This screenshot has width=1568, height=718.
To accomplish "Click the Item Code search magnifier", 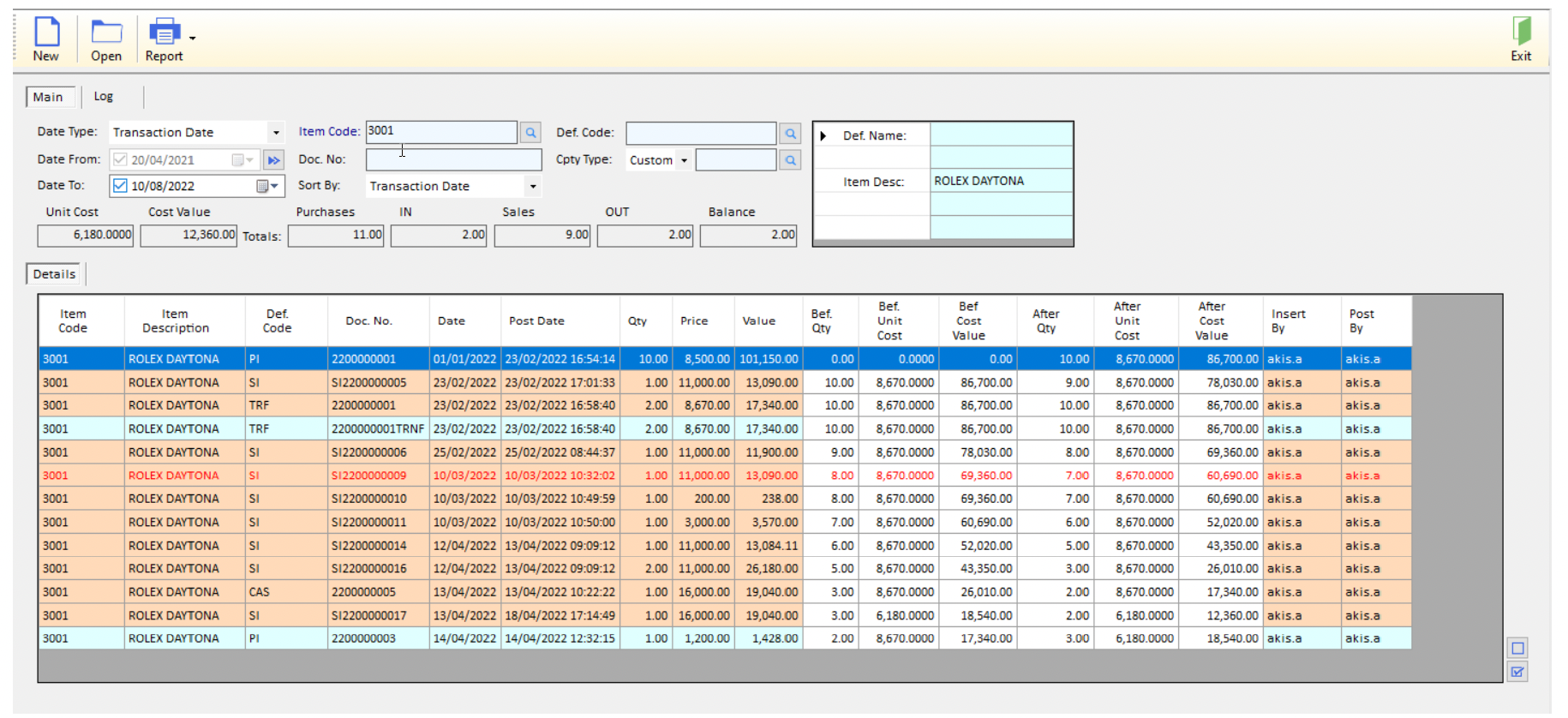I will [530, 133].
